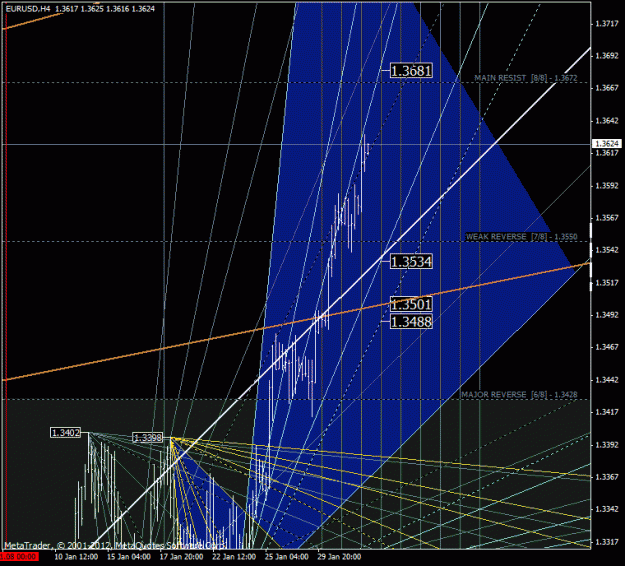Screen dimensions: 625x566
Task: Click 1.3667 on the price axis
Action: (x=607, y=88)
